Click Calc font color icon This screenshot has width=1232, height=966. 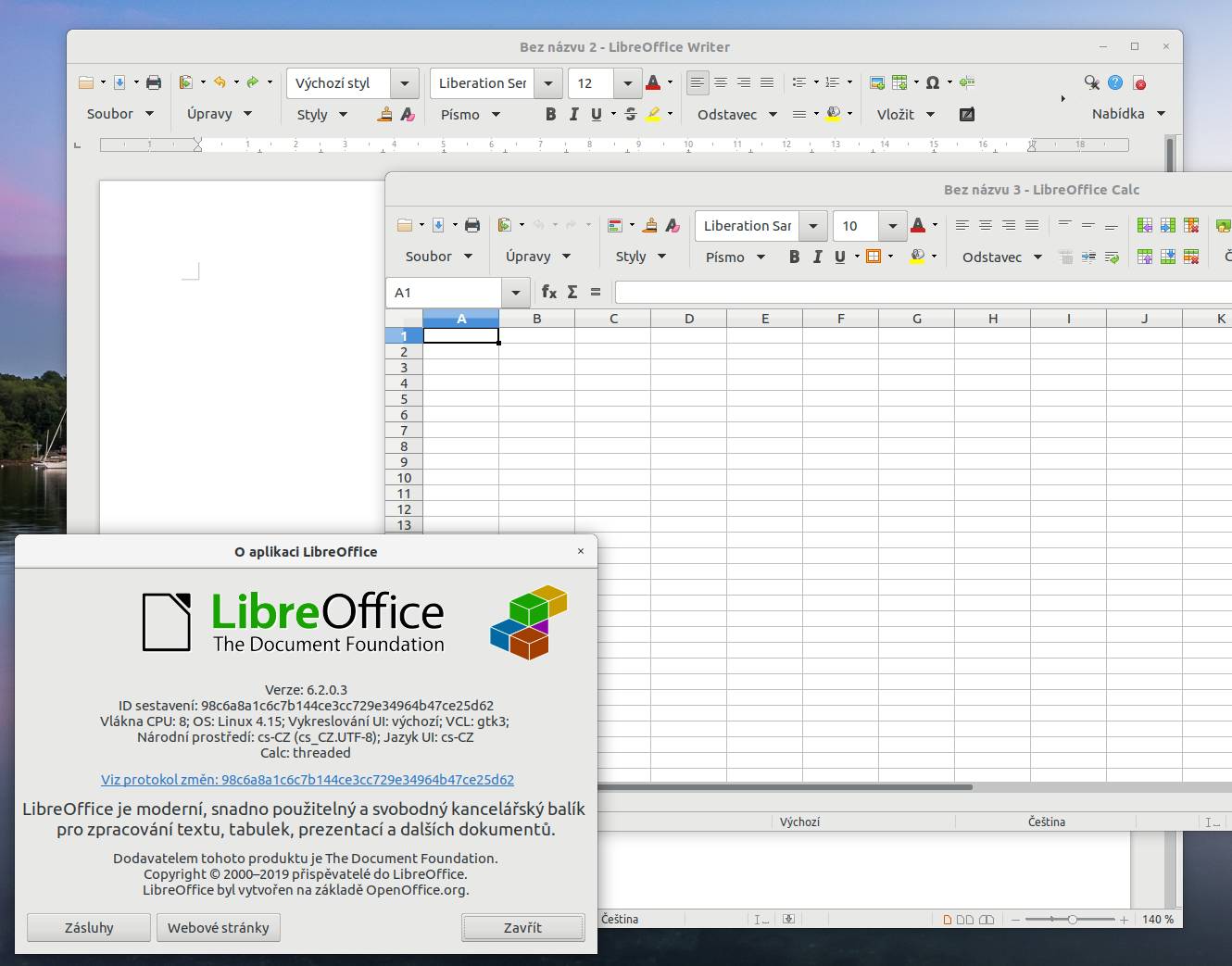pyautogui.click(x=918, y=225)
